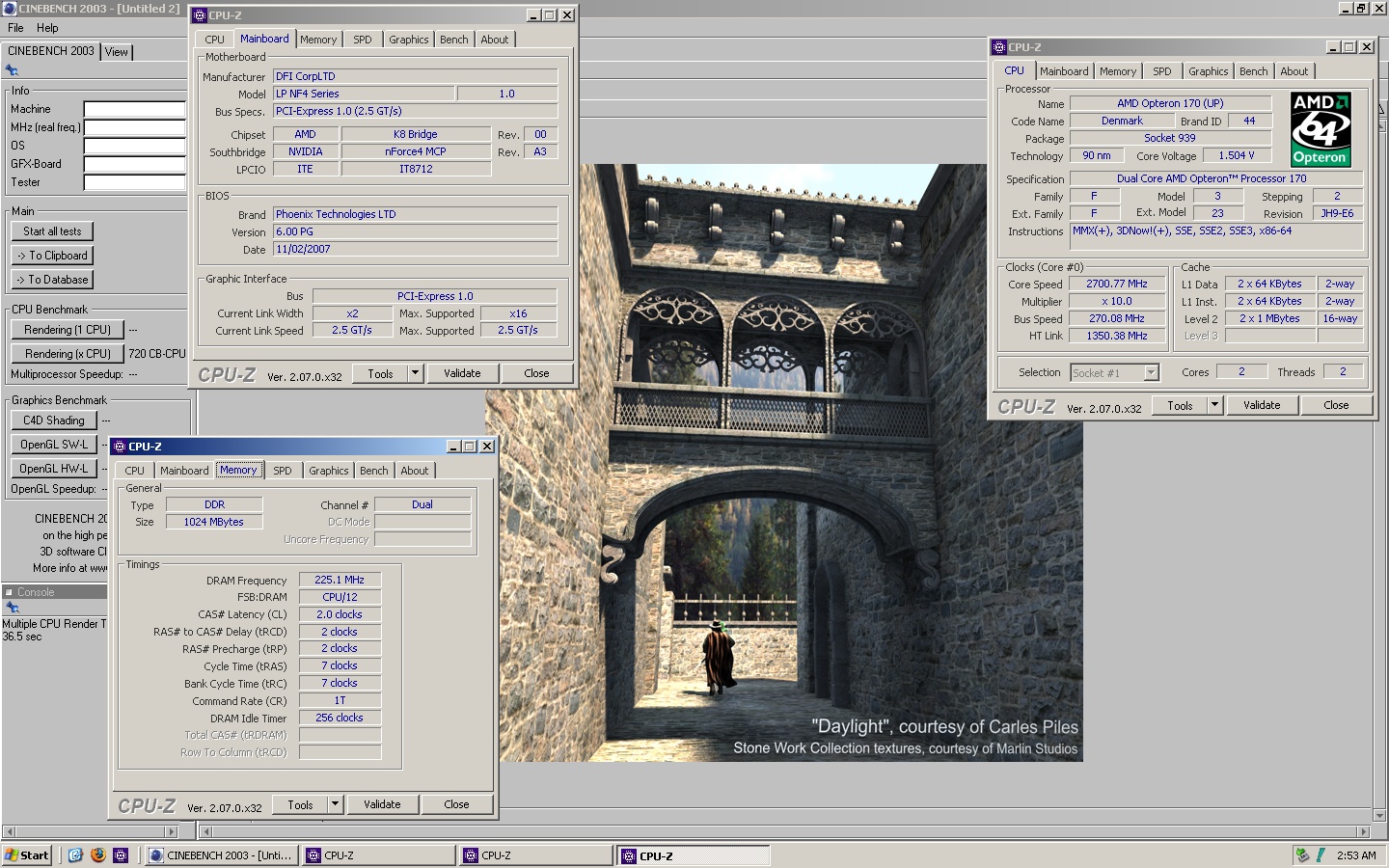Switch to CPU tab in Memory CPU-Z window
This screenshot has width=1389, height=868.
coord(135,471)
